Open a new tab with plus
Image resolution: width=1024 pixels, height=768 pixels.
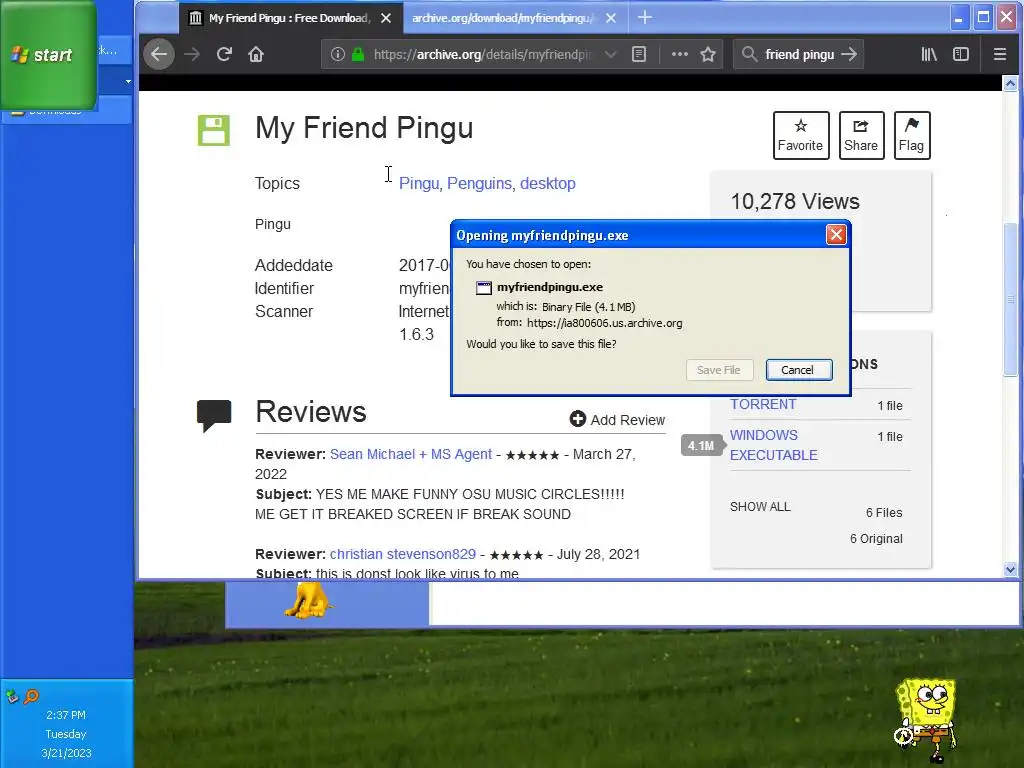(x=645, y=18)
